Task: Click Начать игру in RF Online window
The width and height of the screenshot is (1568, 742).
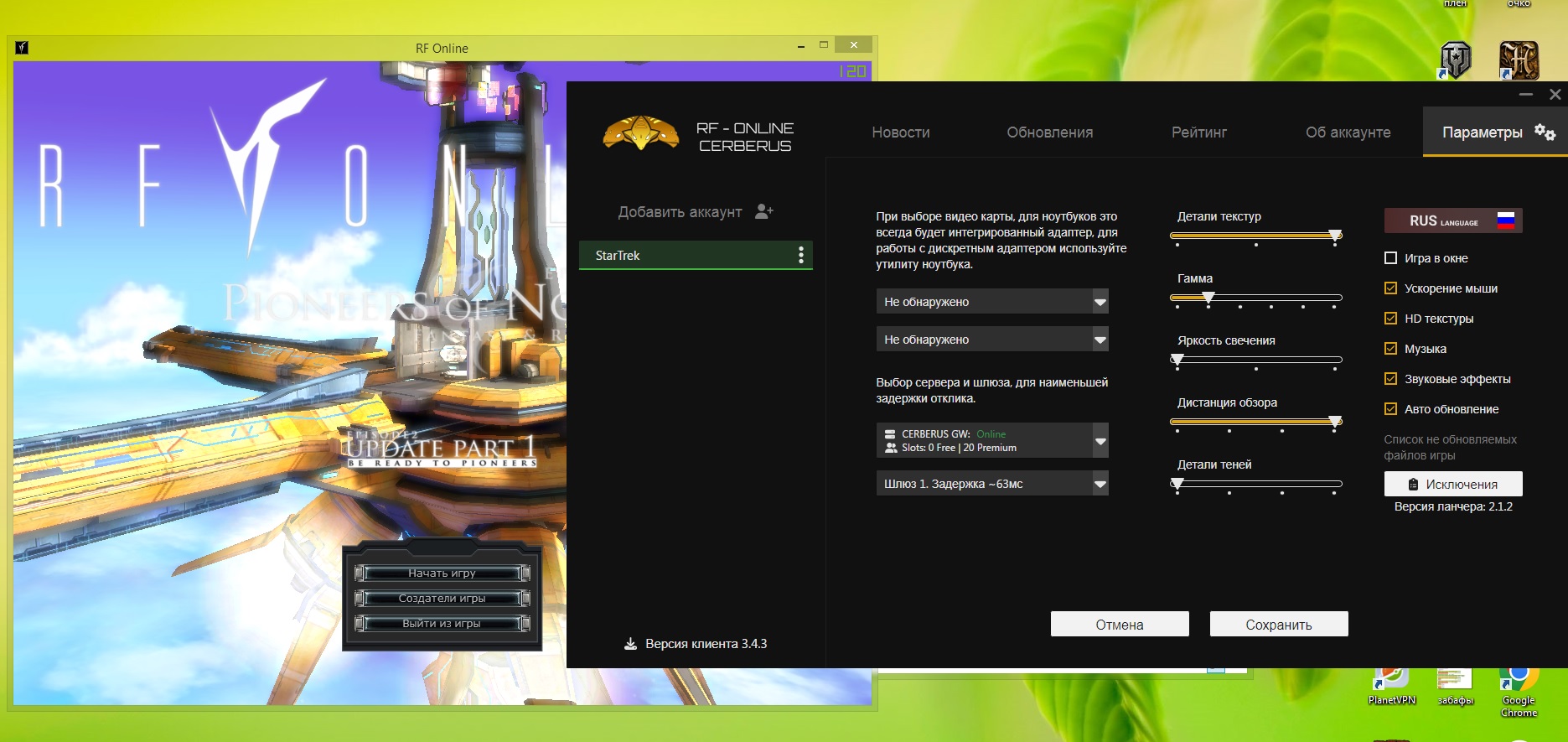Action: point(442,573)
